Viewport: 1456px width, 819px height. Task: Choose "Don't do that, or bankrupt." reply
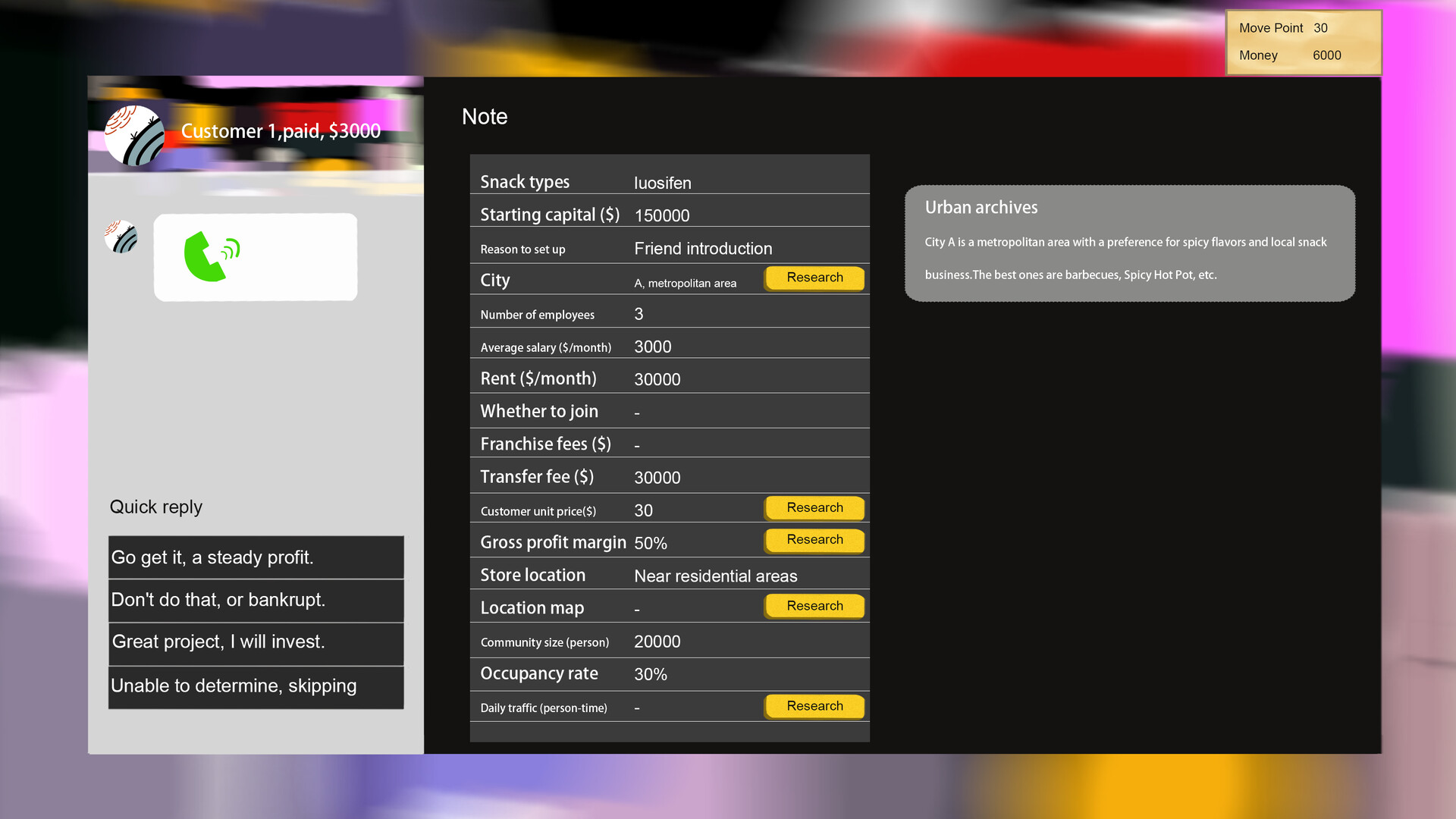pos(256,600)
